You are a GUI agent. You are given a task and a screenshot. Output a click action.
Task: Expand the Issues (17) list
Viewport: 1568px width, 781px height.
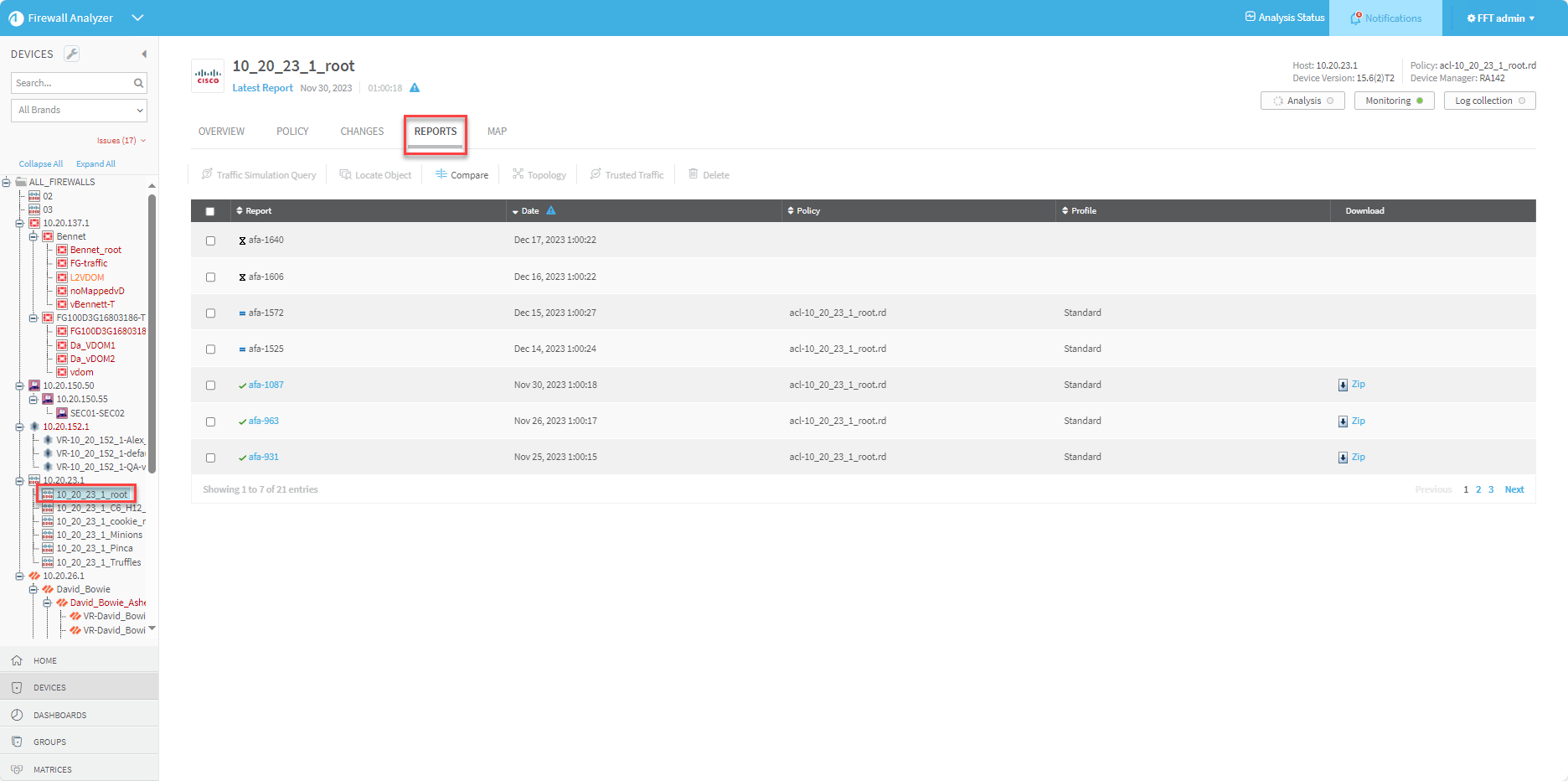pos(121,141)
